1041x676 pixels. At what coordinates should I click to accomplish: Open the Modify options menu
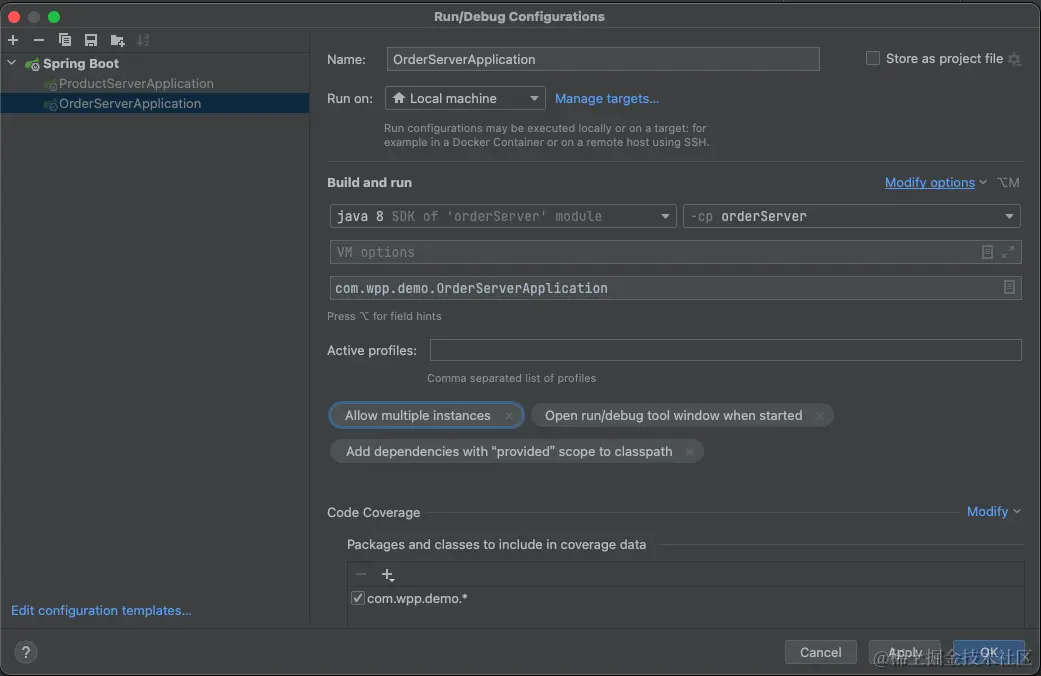point(930,183)
